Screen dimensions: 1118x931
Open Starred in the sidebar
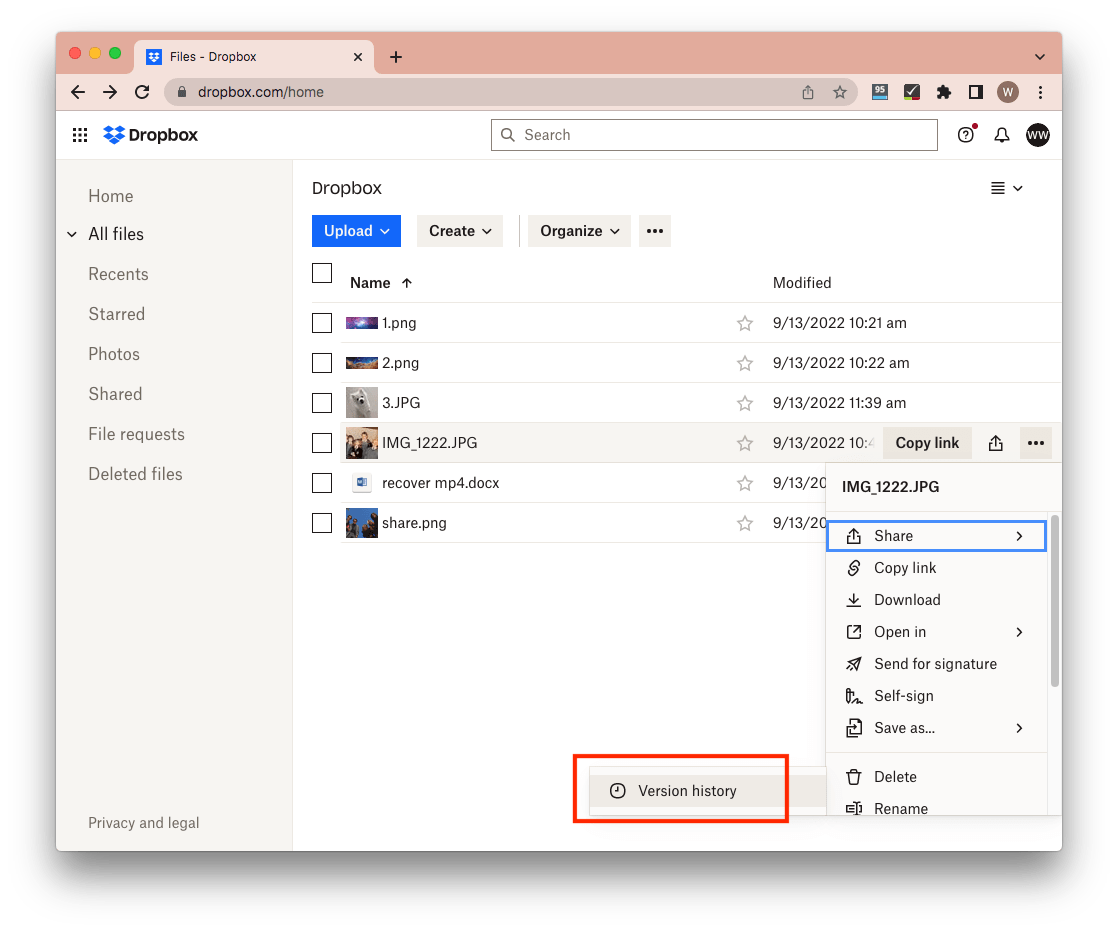click(x=116, y=314)
